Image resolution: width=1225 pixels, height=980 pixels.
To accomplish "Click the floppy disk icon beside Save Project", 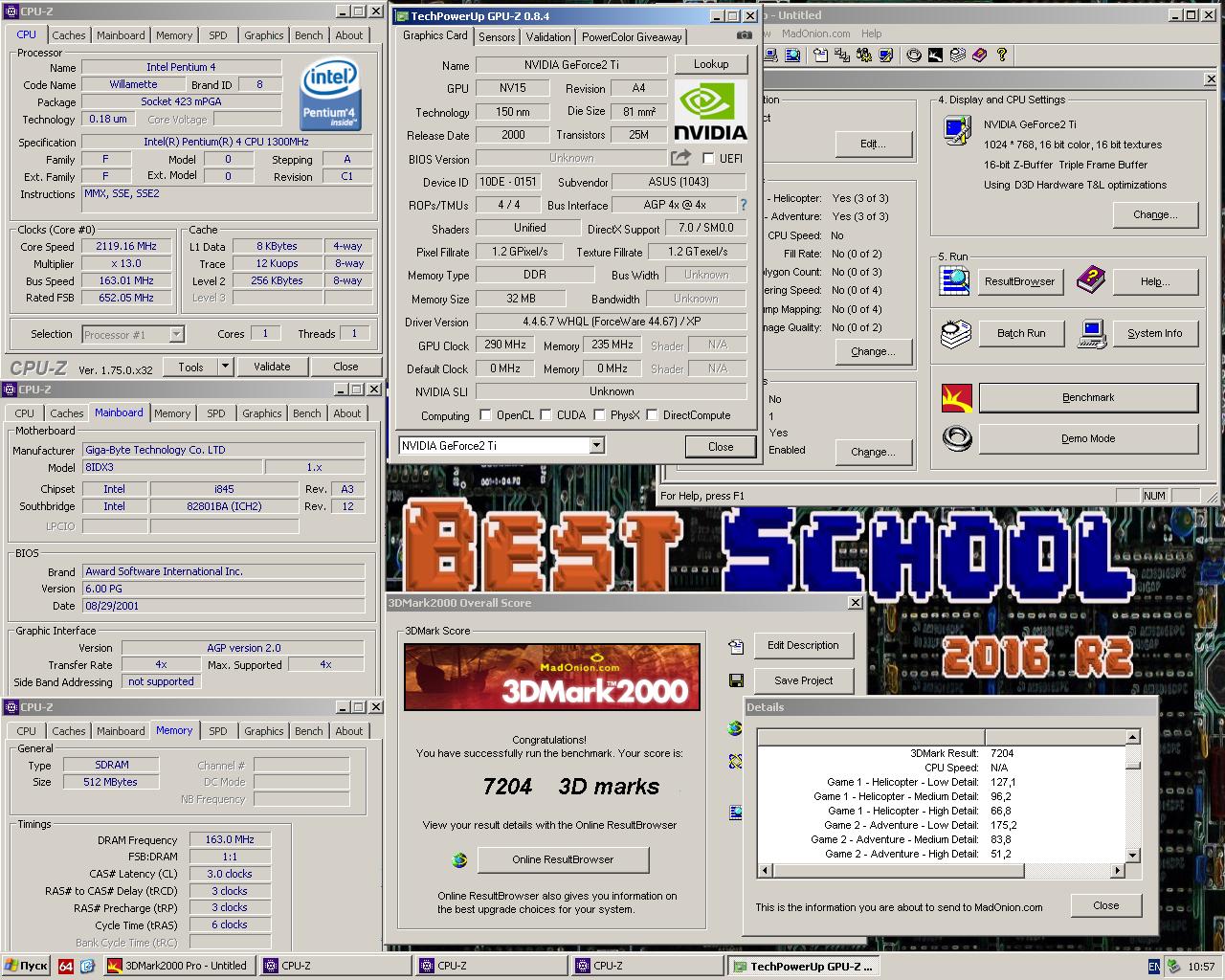I will [x=736, y=680].
